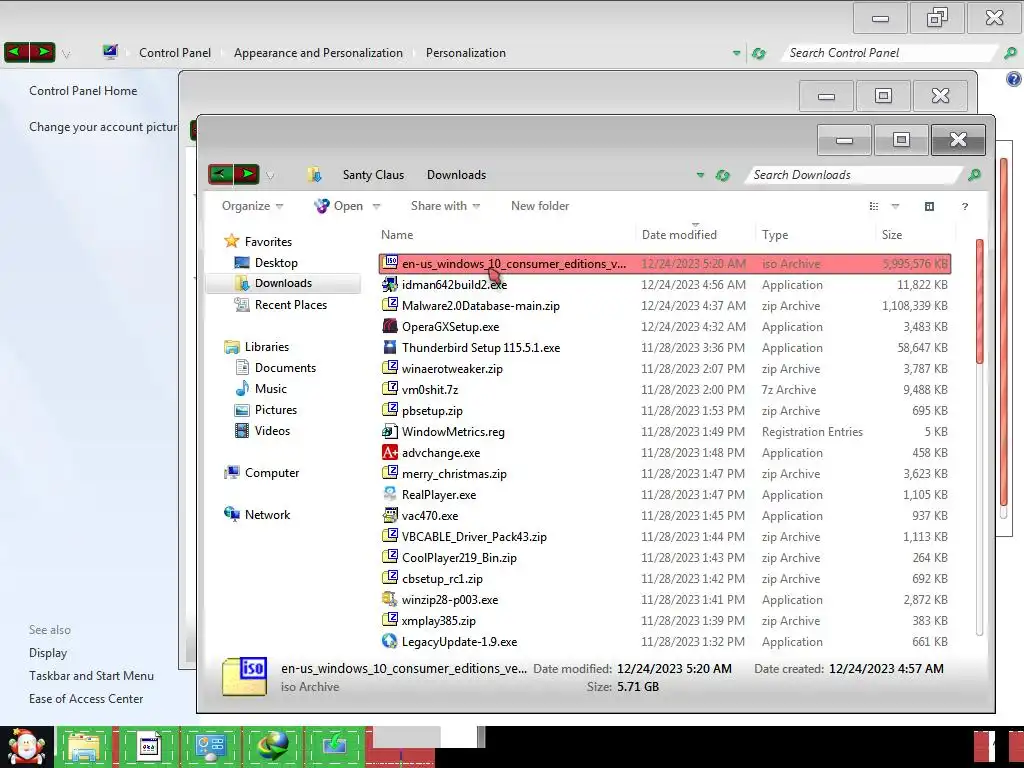Click the Thunderbird Setup icon
Image resolution: width=1024 pixels, height=768 pixels.
coord(390,347)
